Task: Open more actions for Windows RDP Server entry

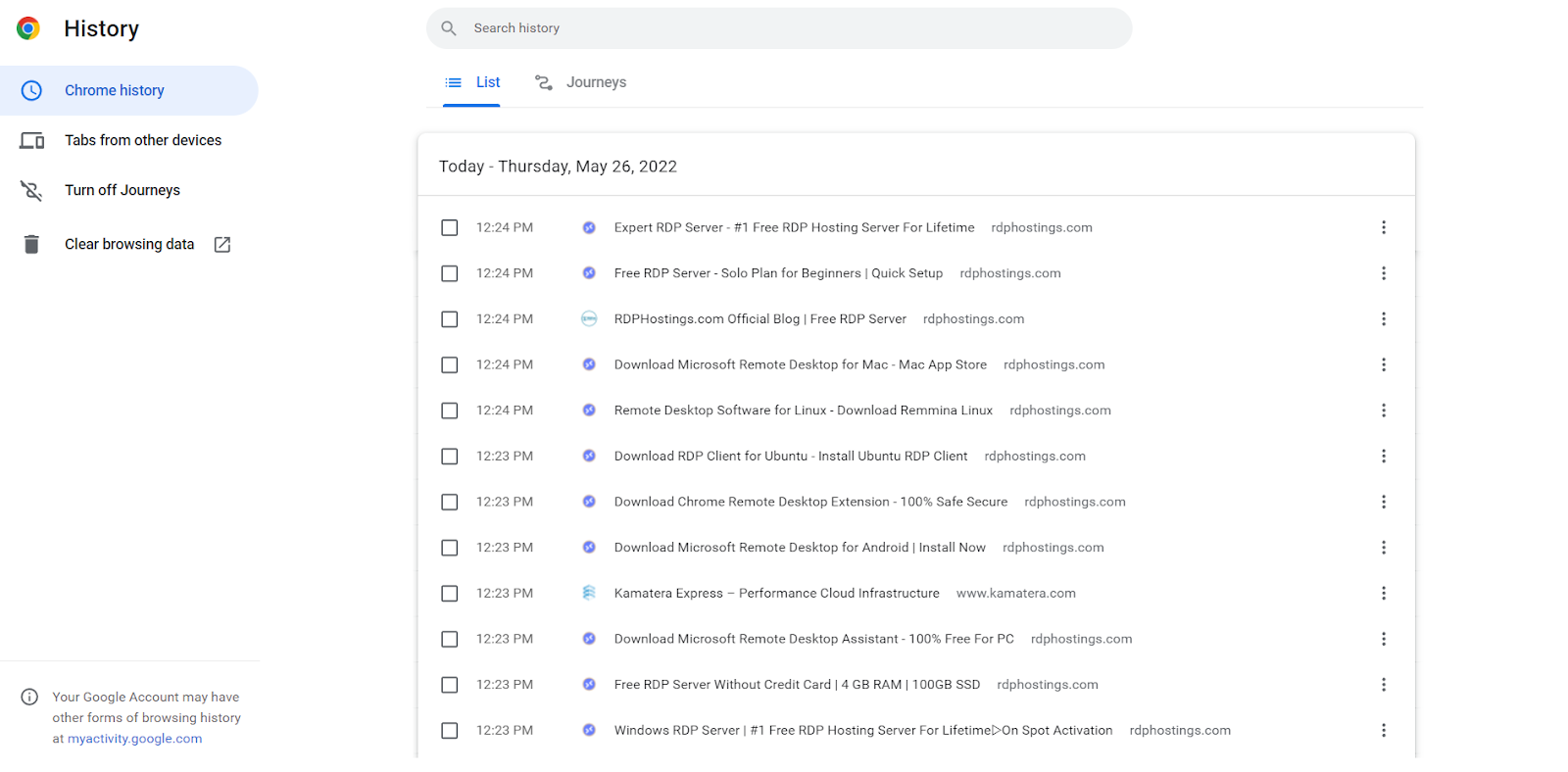Action: point(1384,730)
